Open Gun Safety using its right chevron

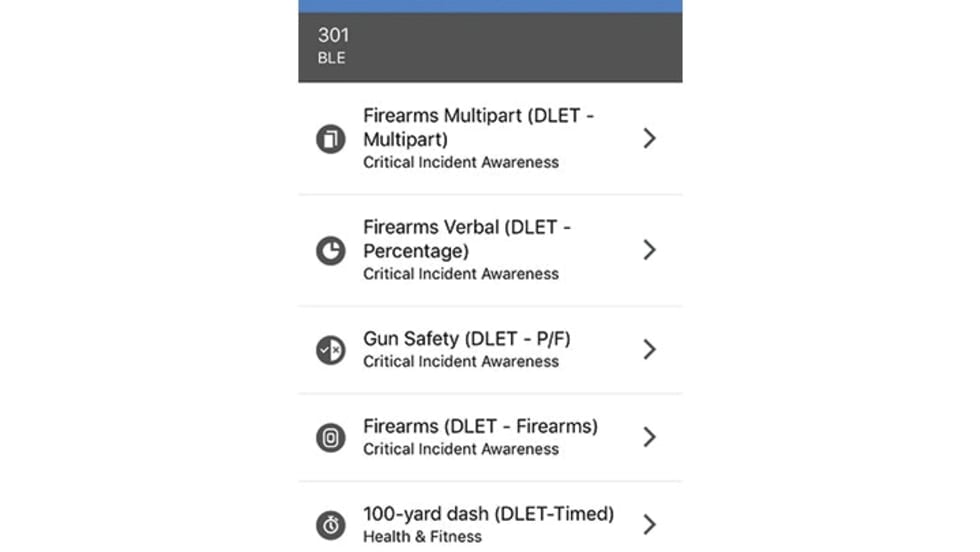click(649, 349)
